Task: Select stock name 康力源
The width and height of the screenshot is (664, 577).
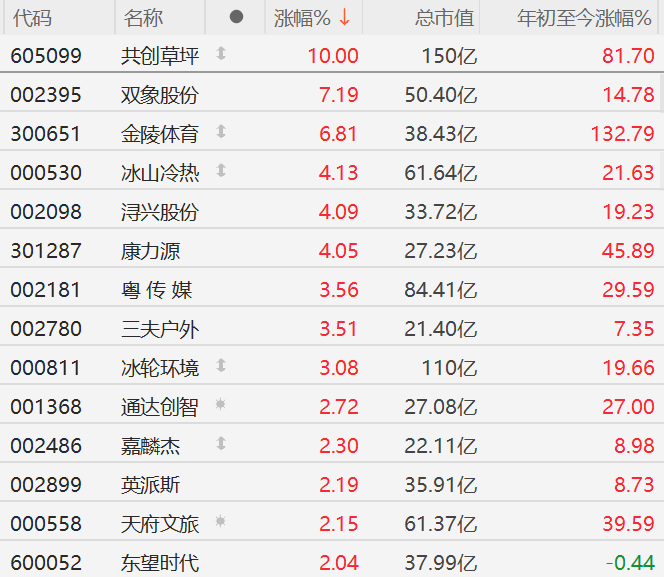Action: (x=150, y=251)
